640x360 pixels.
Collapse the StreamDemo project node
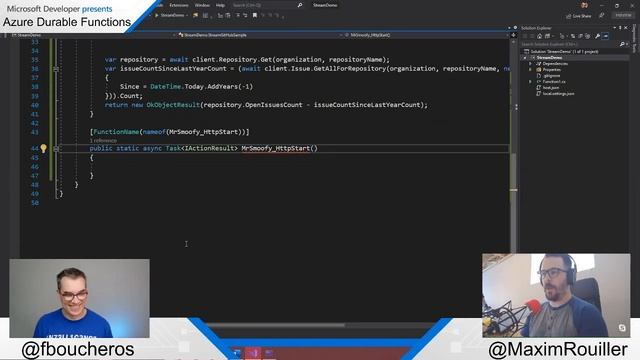(525, 58)
